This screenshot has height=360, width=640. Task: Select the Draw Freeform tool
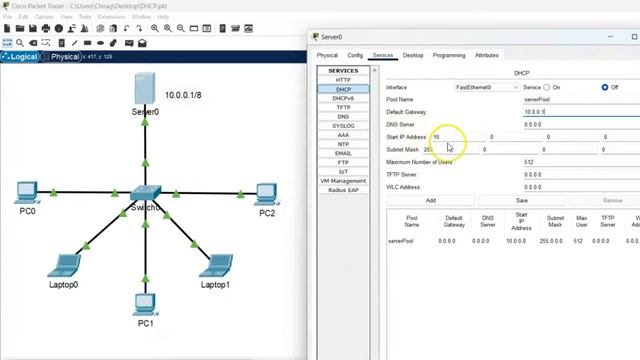(113, 43)
